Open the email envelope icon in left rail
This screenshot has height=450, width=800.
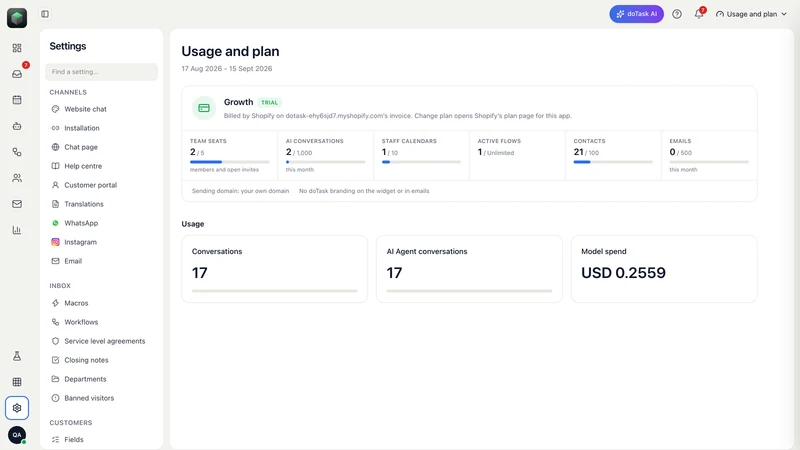pos(17,204)
